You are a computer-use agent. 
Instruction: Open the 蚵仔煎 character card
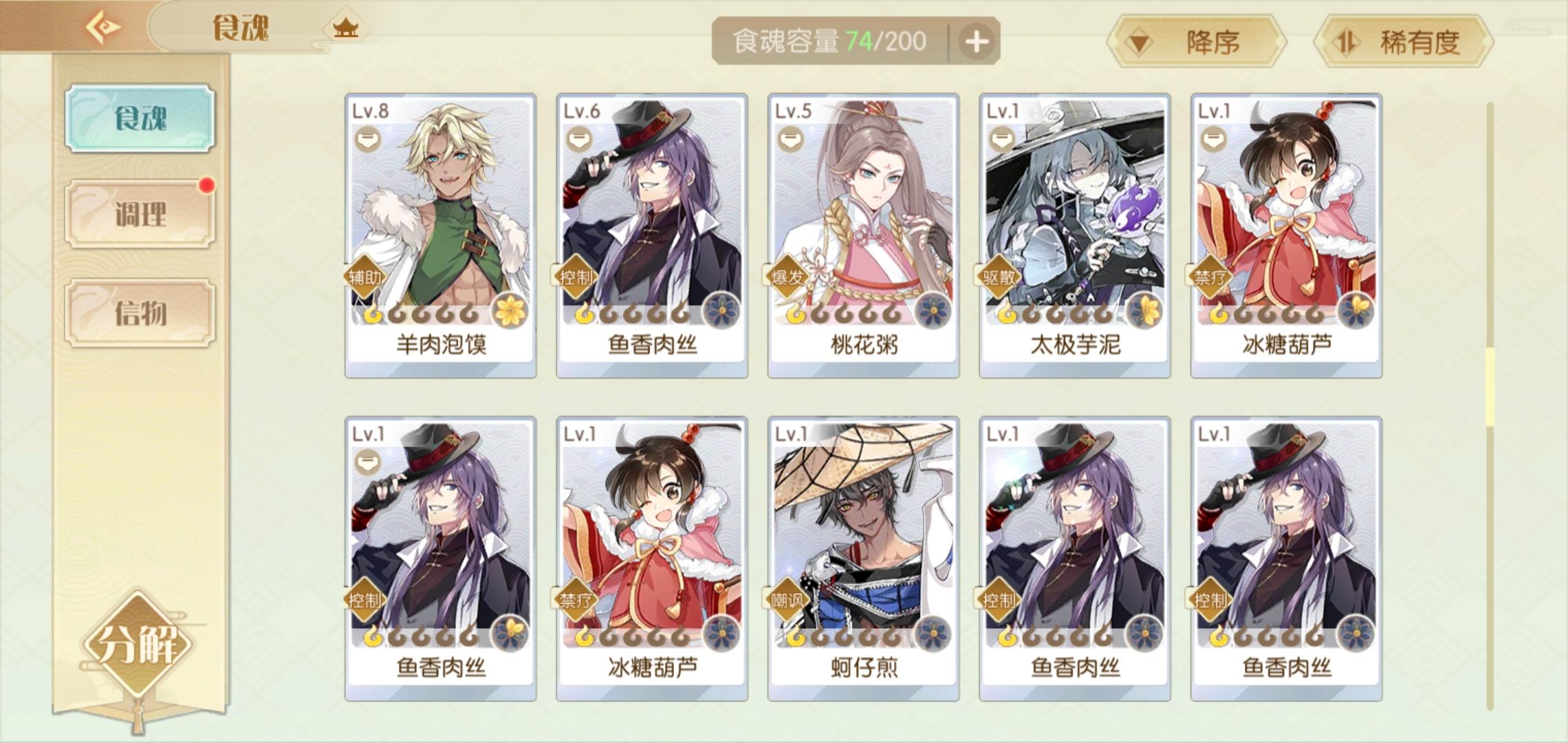(x=863, y=559)
